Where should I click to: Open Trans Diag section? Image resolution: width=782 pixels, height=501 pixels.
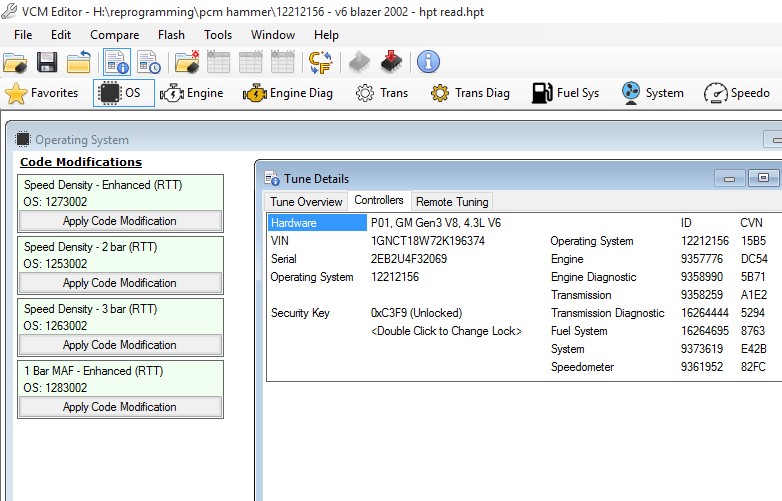click(470, 93)
